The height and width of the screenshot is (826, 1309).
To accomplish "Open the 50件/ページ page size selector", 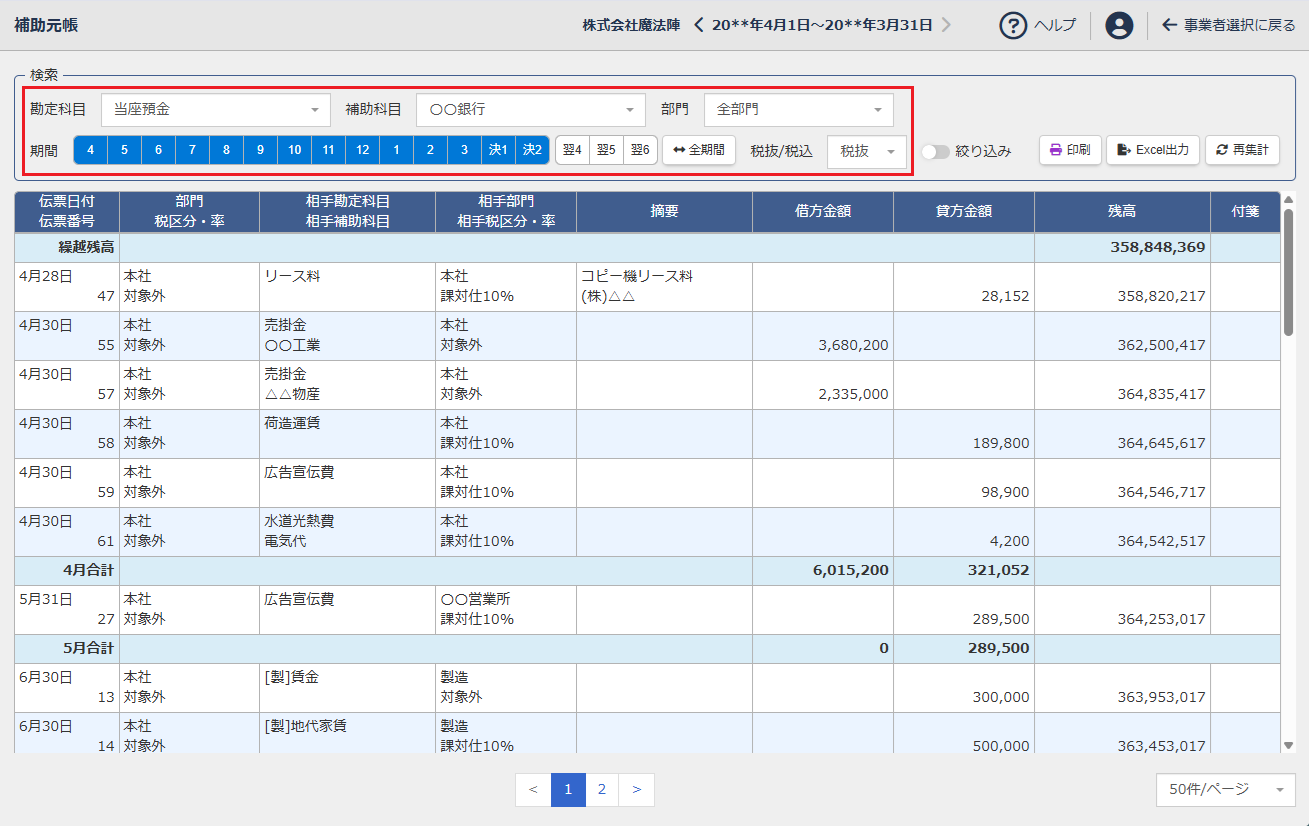I will [1225, 790].
